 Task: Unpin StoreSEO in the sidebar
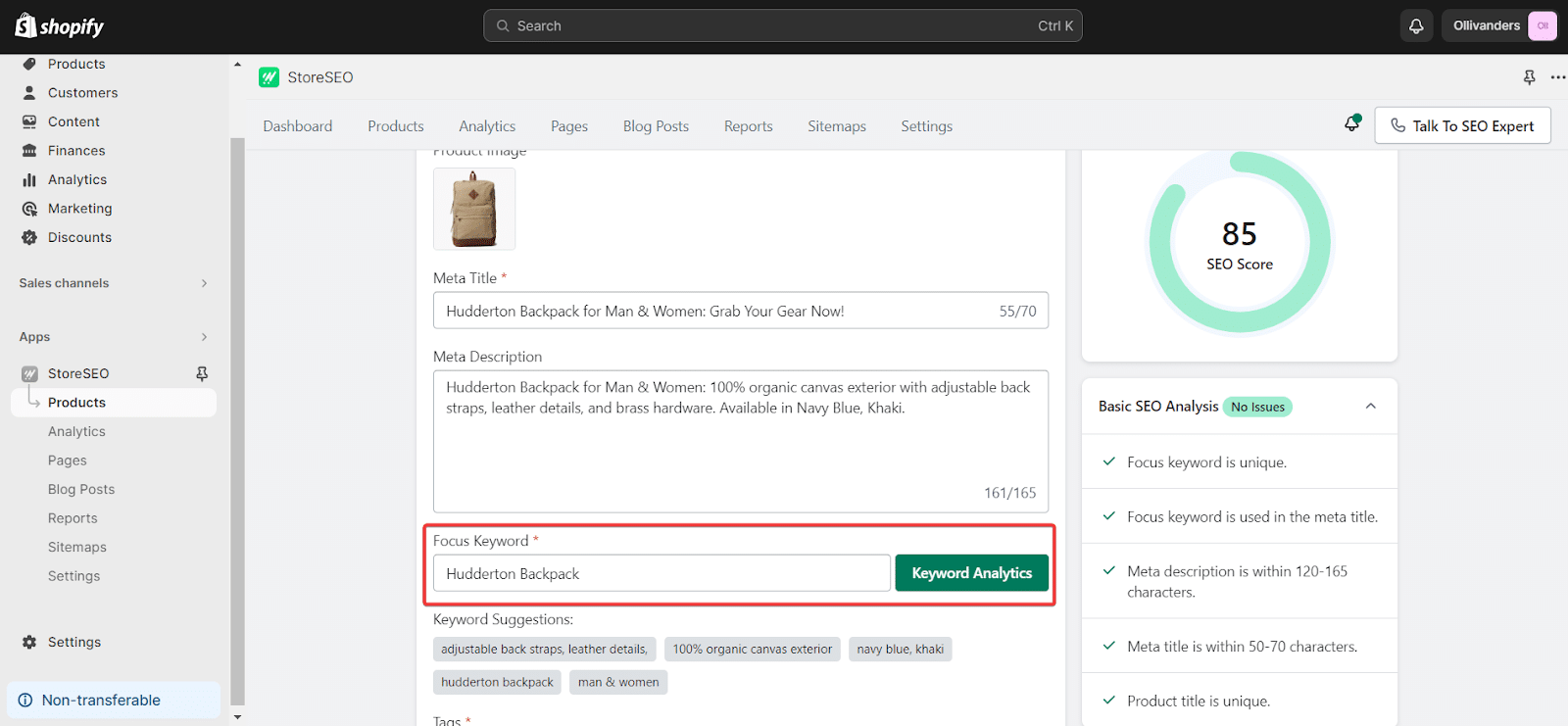pos(202,373)
